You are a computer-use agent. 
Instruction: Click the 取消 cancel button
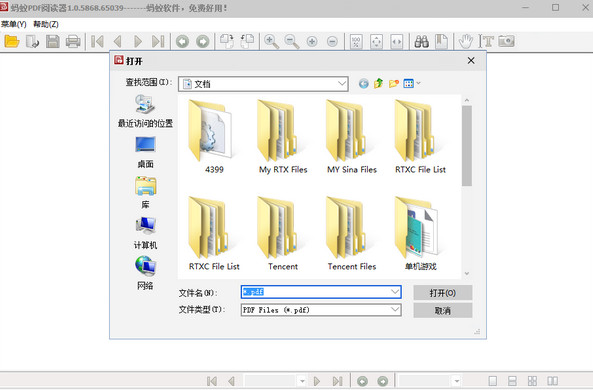[x=442, y=311]
